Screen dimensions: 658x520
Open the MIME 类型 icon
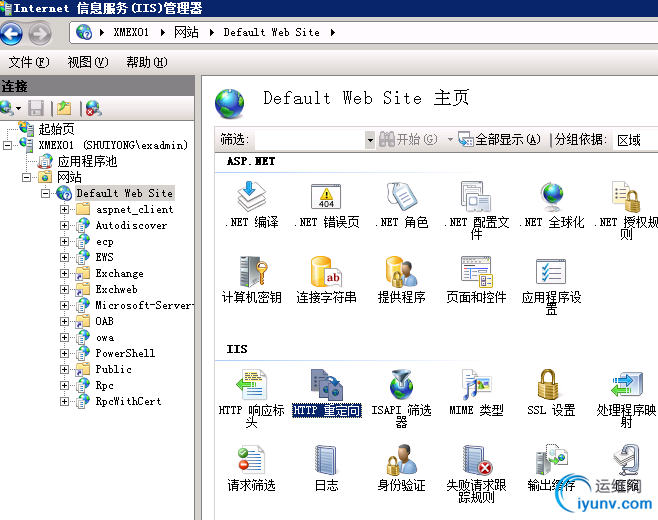476,384
